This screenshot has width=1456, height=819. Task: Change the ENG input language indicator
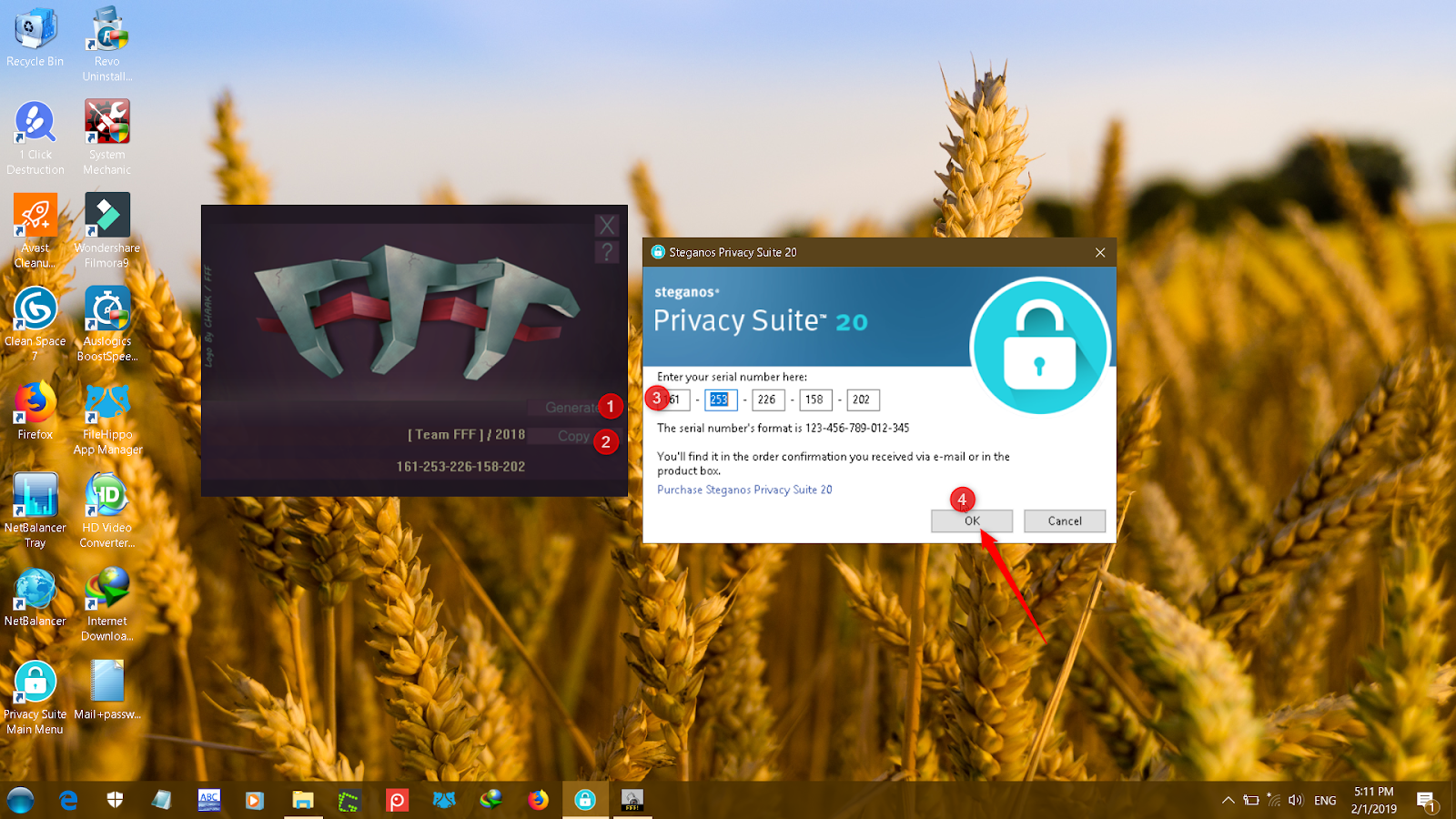(1325, 801)
